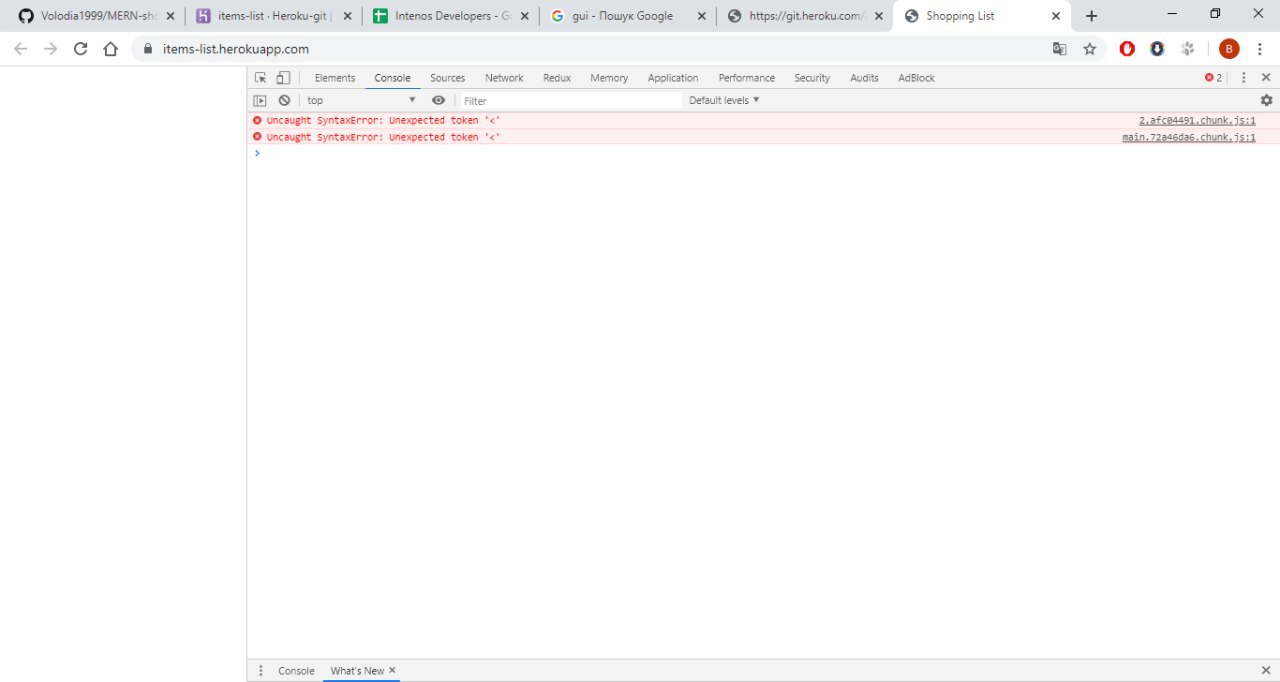Screen dimensions: 1280x682
Task: Bookmark this page with the star icon
Action: coord(1090,49)
